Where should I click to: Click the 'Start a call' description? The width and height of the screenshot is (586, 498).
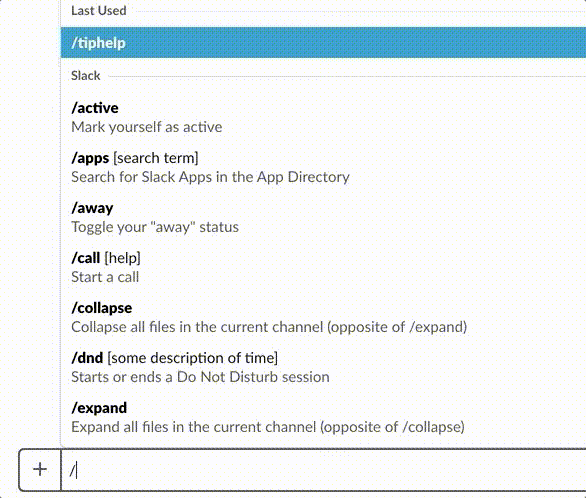click(105, 277)
